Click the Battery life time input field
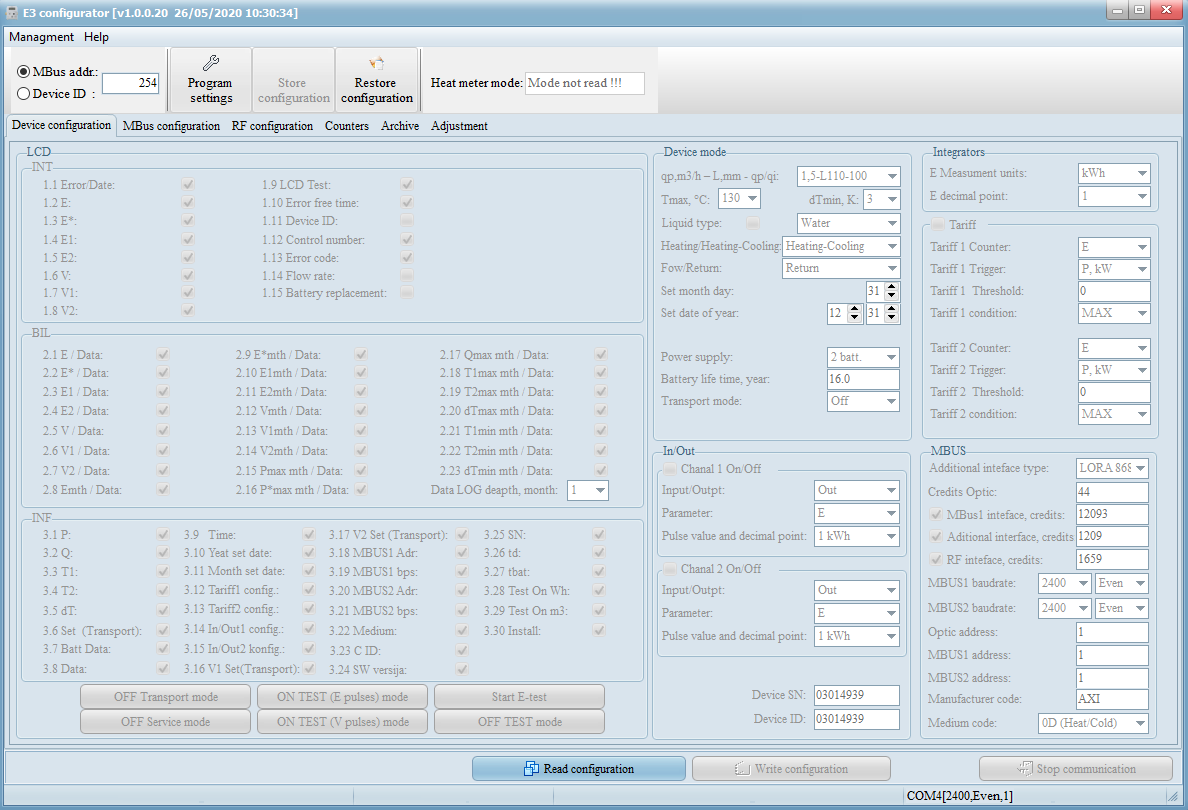Screen dimensions: 1188x810 point(862,380)
